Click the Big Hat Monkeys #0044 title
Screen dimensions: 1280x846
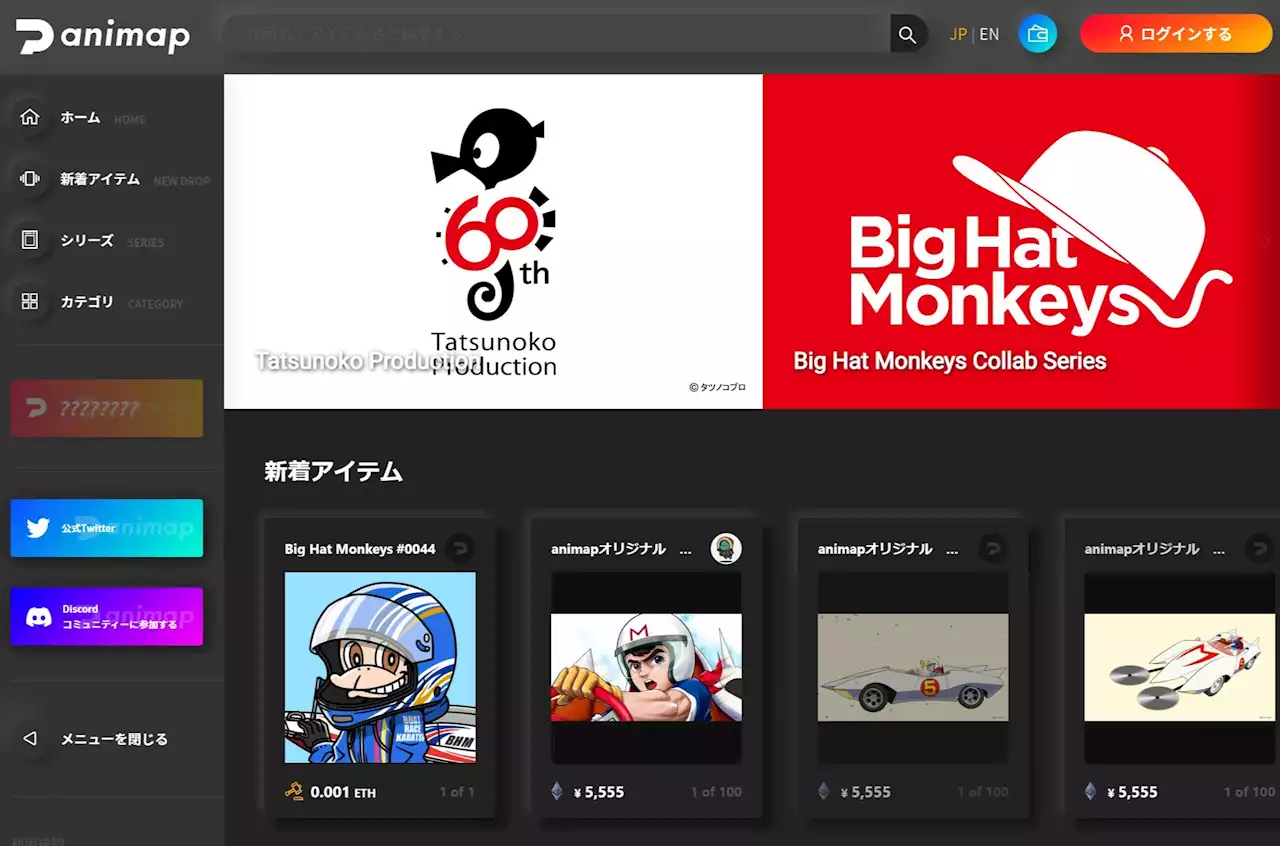point(360,549)
